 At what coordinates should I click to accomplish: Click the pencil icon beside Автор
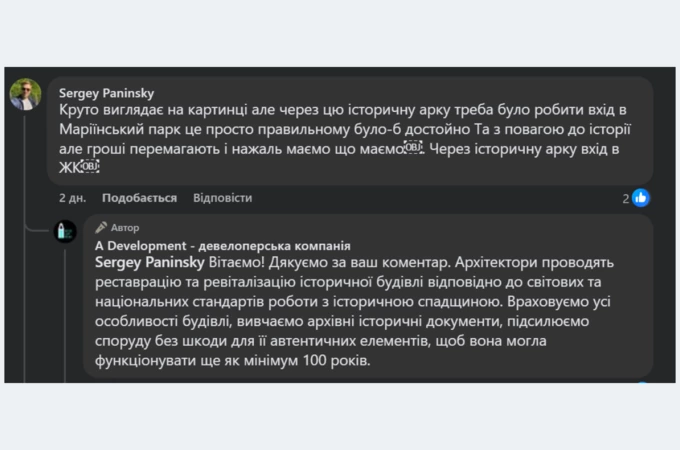tap(101, 228)
